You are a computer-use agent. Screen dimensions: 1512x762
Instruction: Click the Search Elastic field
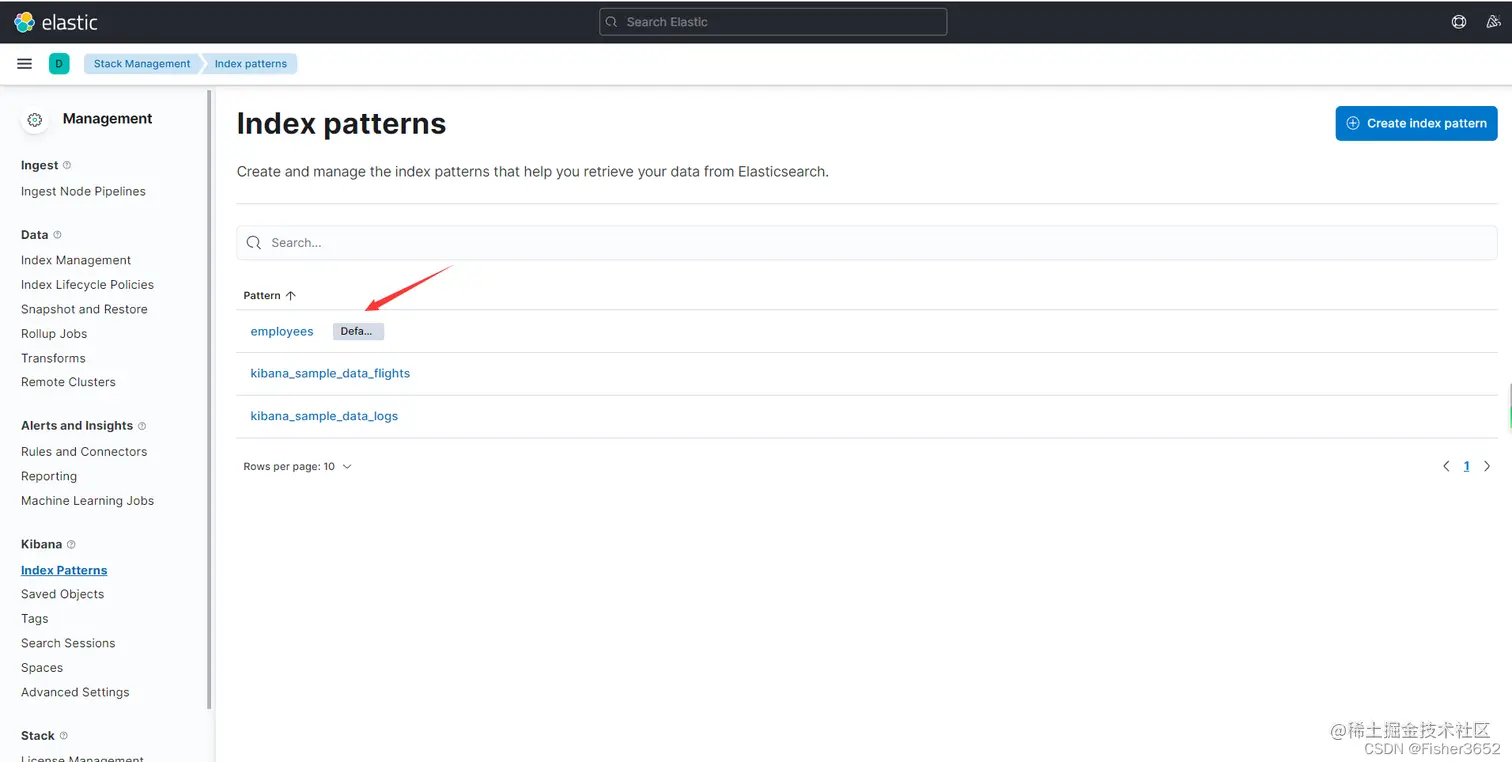coord(773,22)
